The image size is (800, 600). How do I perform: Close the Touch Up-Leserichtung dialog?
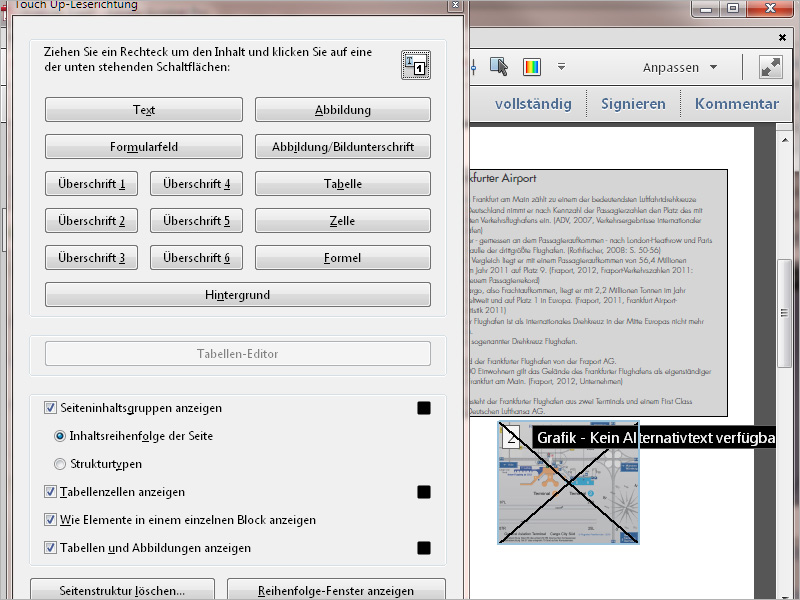pyautogui.click(x=455, y=5)
